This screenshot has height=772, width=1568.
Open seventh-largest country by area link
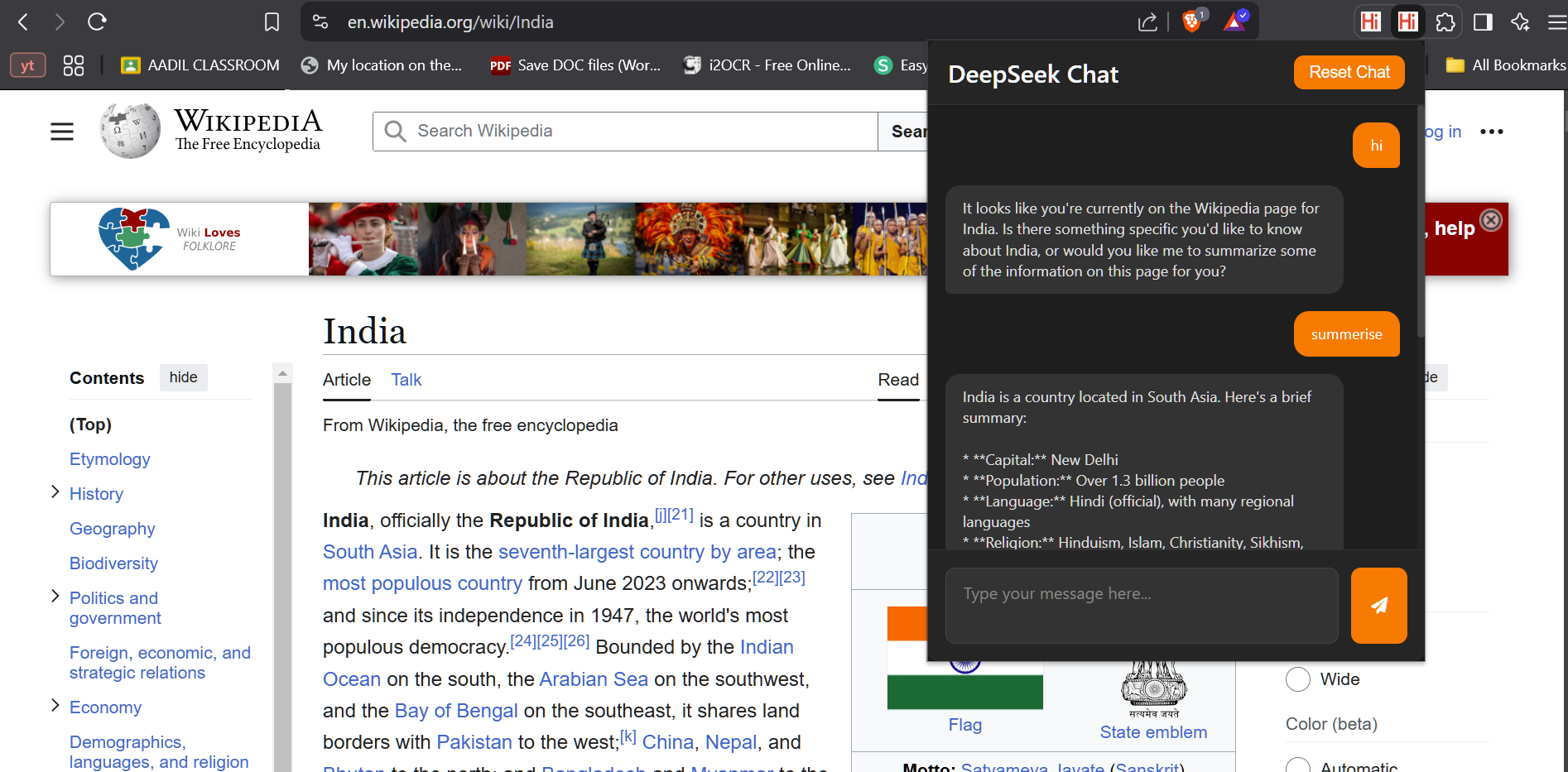pos(637,552)
